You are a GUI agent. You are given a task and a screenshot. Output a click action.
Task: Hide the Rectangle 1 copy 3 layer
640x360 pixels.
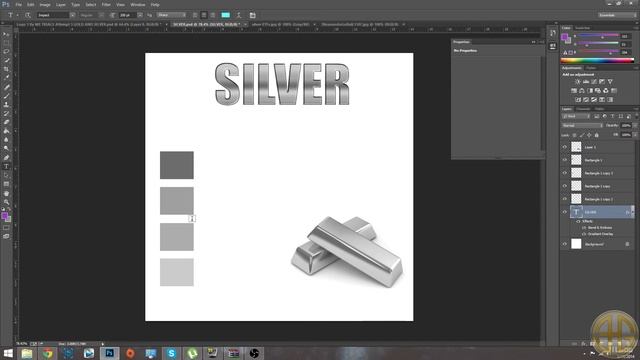pyautogui.click(x=565, y=173)
